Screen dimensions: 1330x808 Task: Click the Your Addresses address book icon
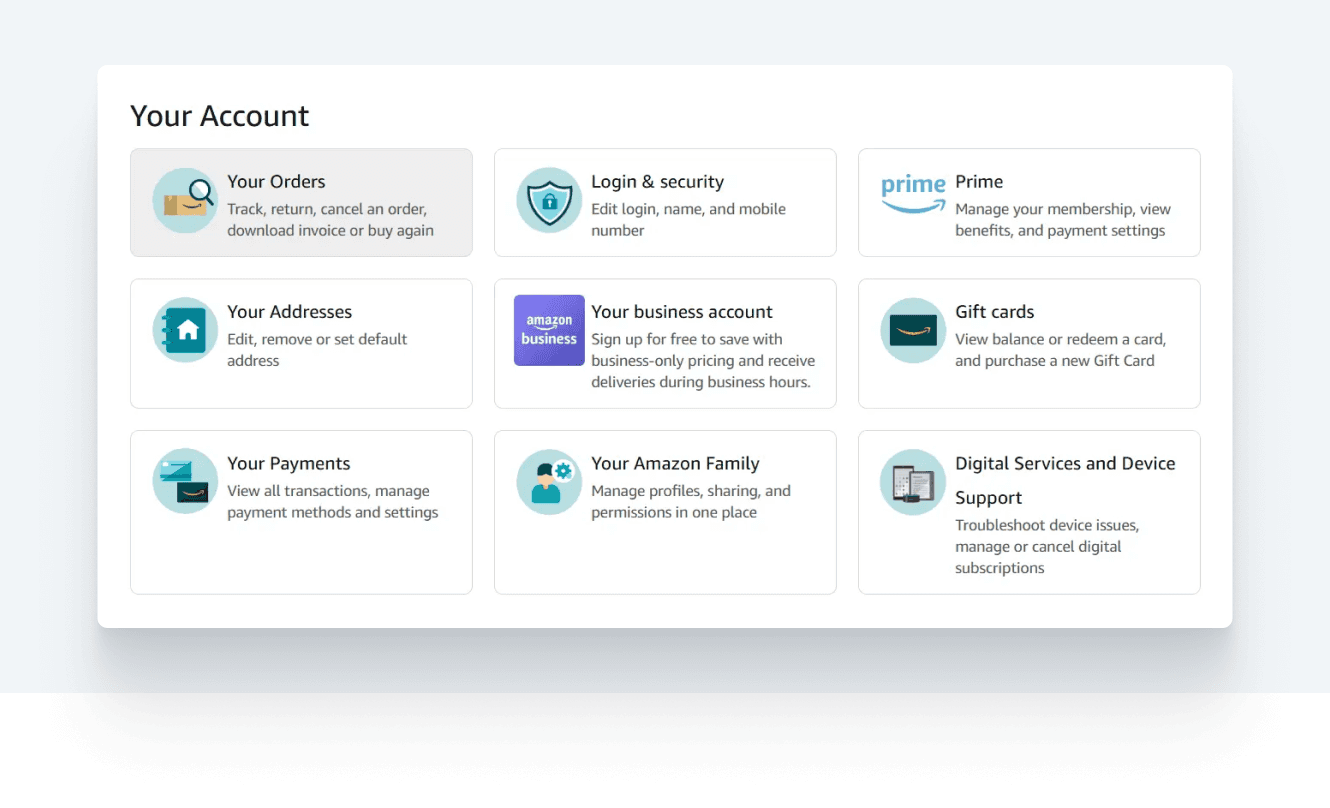185,330
